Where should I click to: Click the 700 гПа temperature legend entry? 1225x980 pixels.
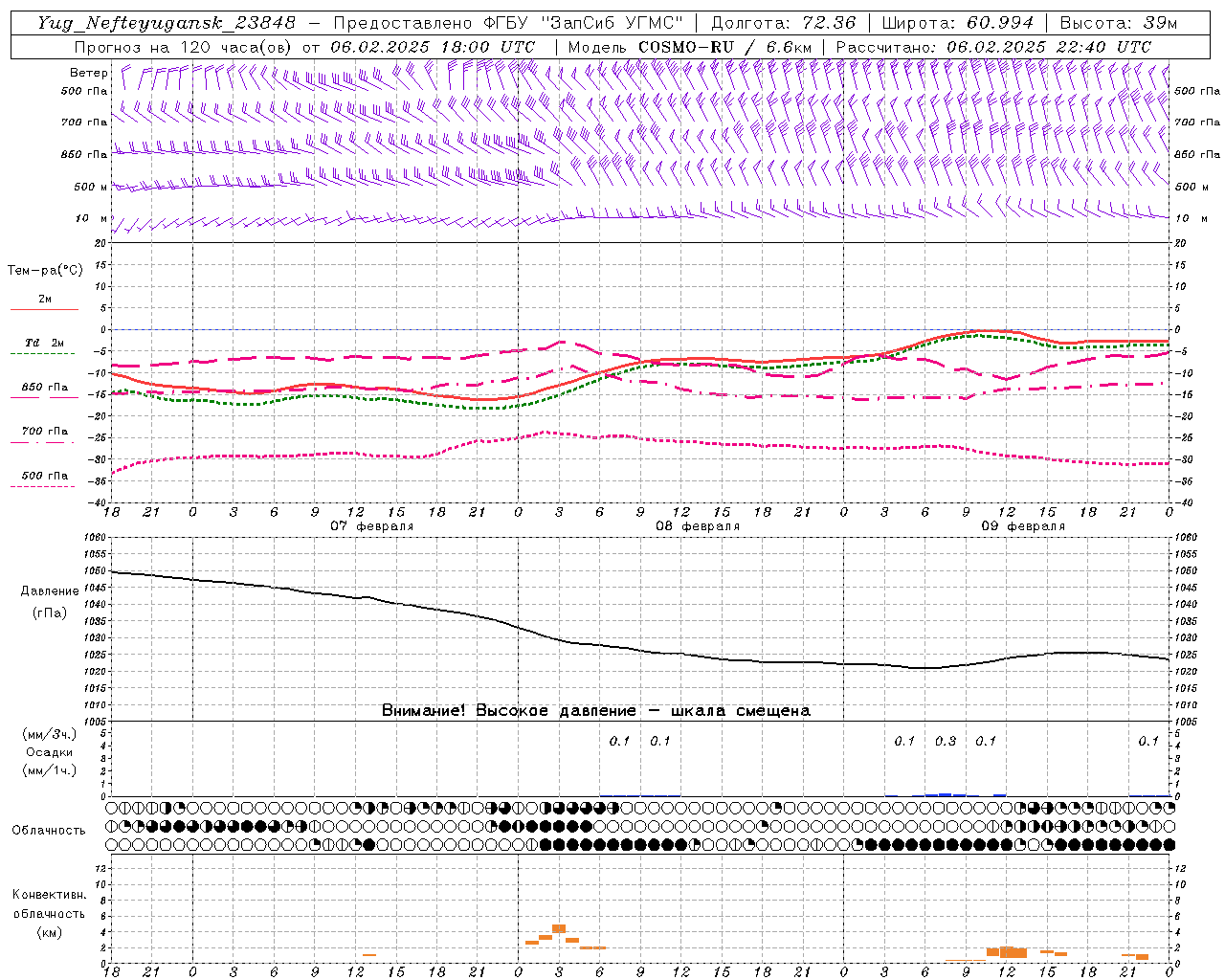point(45,432)
